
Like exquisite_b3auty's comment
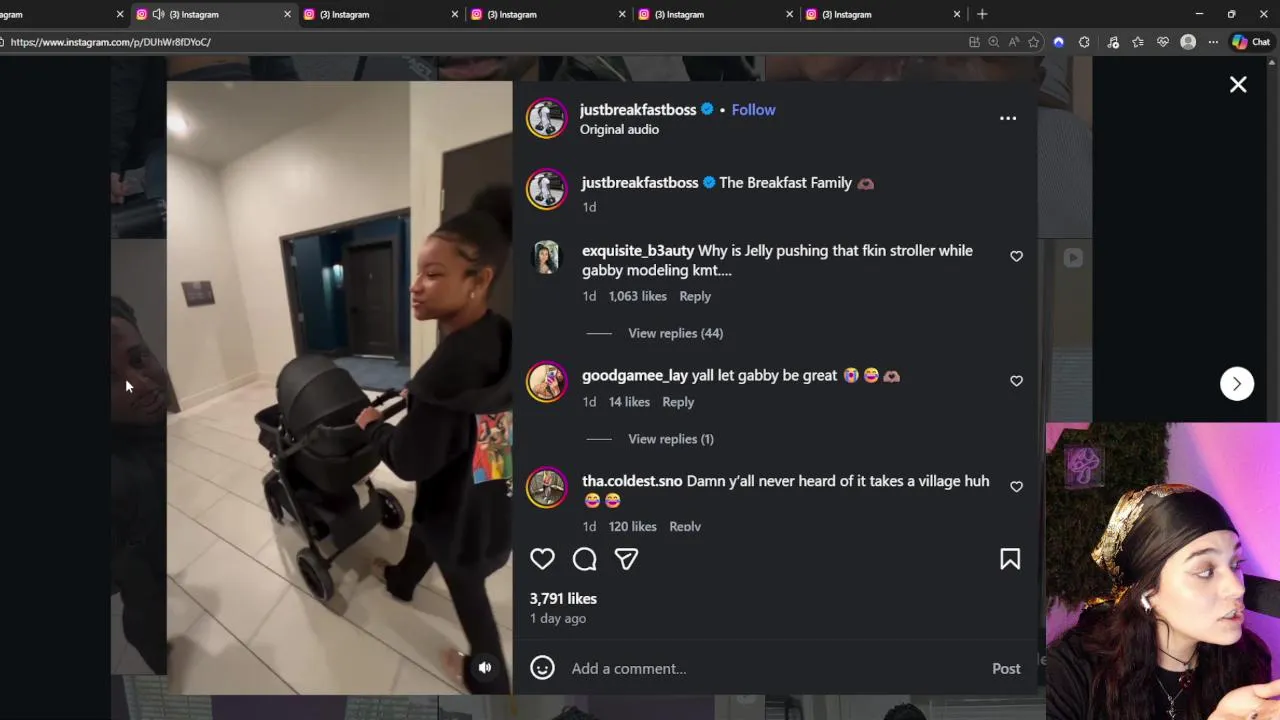(x=1016, y=256)
